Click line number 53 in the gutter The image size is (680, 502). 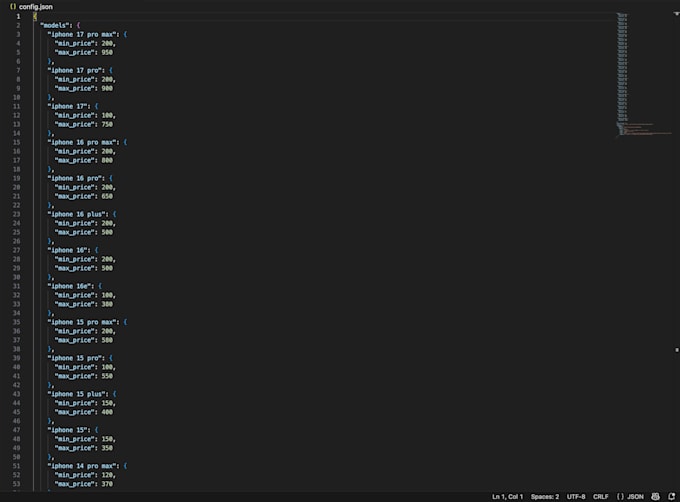pos(16,484)
